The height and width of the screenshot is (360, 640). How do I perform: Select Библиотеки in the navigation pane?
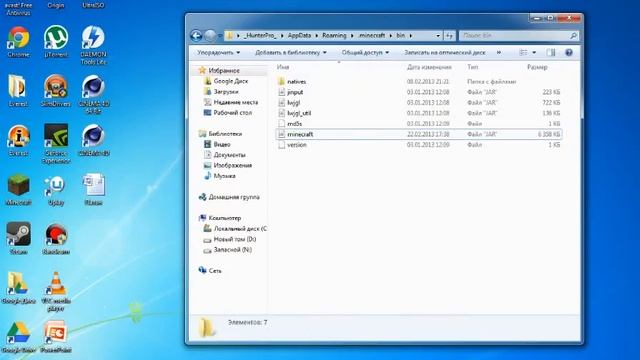(x=225, y=134)
